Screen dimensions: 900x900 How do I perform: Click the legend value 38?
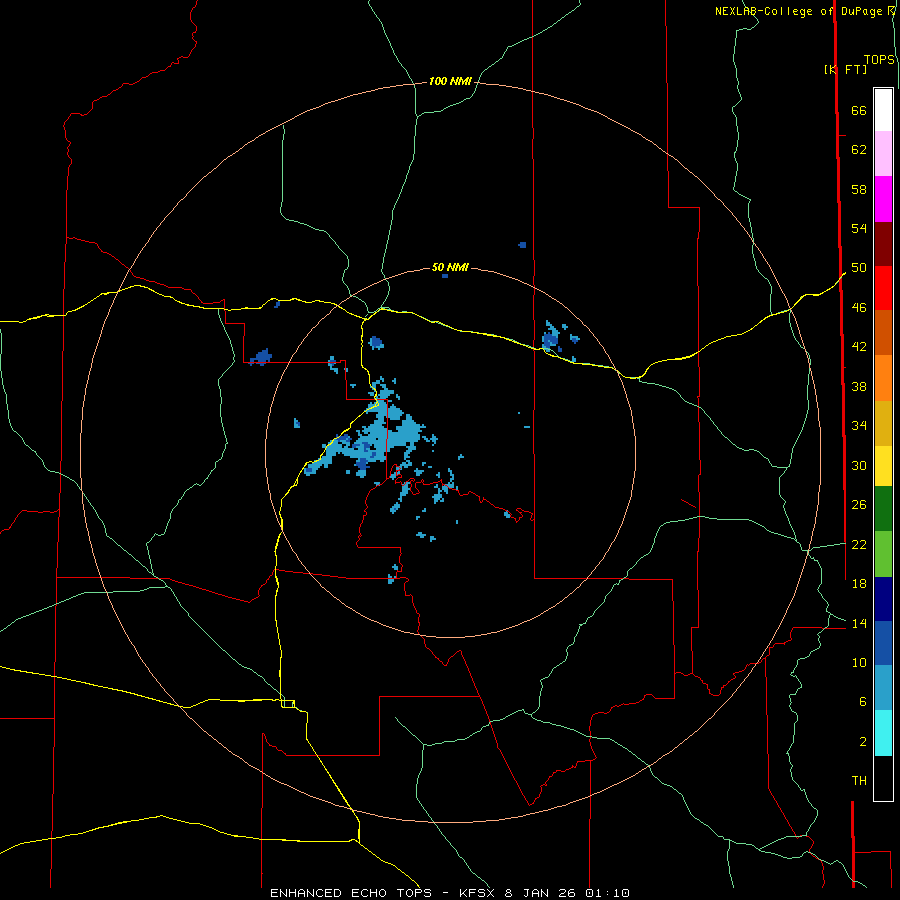pos(859,386)
